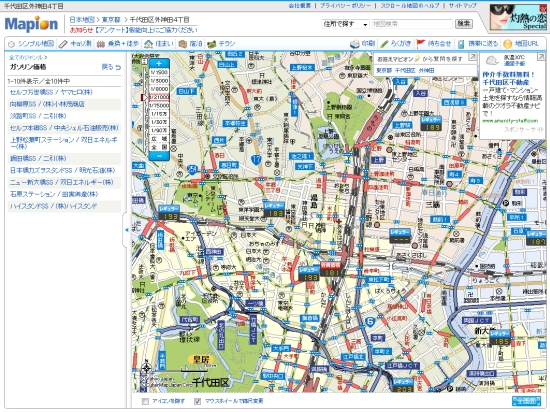
Task: Open the サイトマップ link
Action: point(462,6)
